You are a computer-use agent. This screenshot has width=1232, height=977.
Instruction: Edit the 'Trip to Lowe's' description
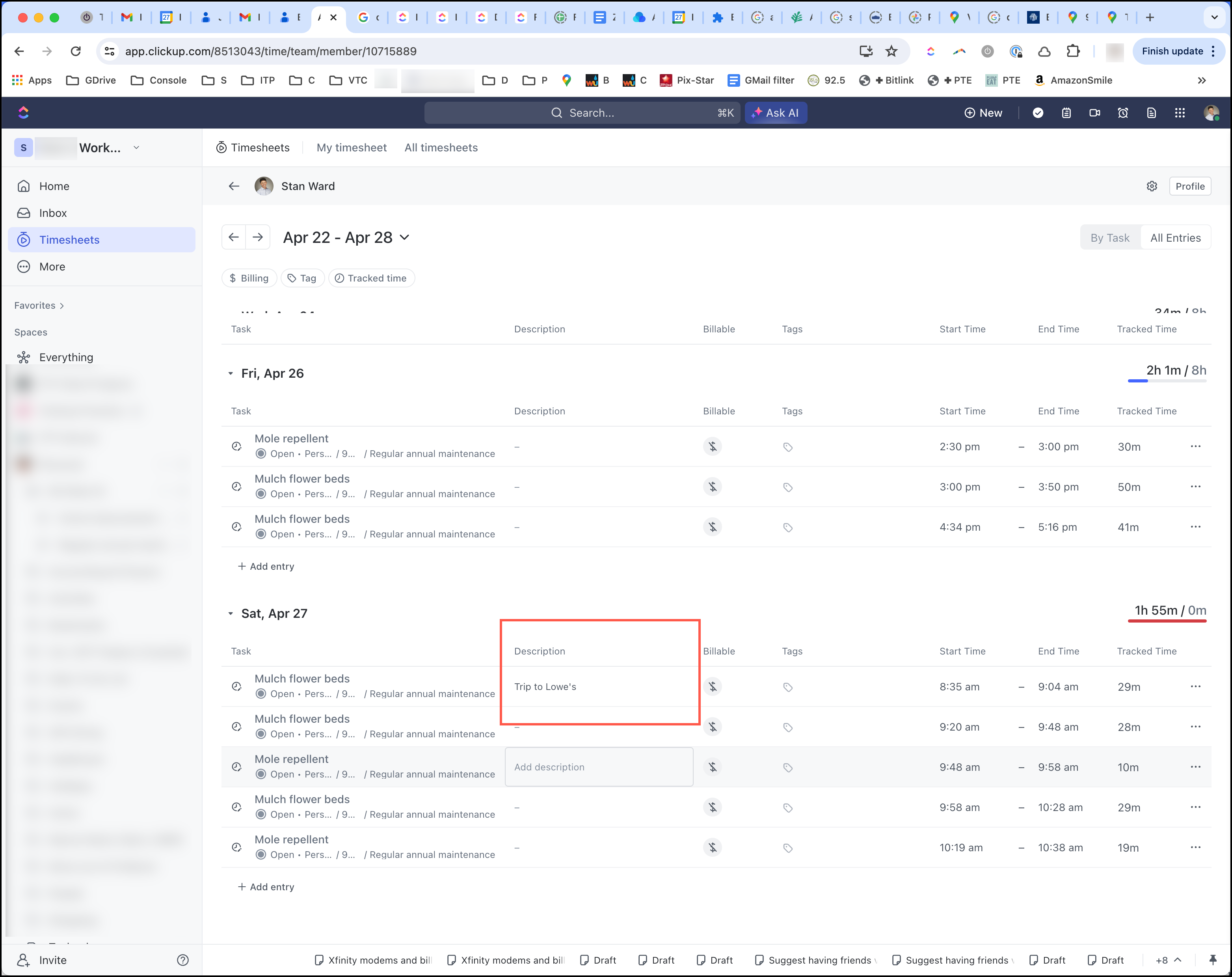[545, 686]
